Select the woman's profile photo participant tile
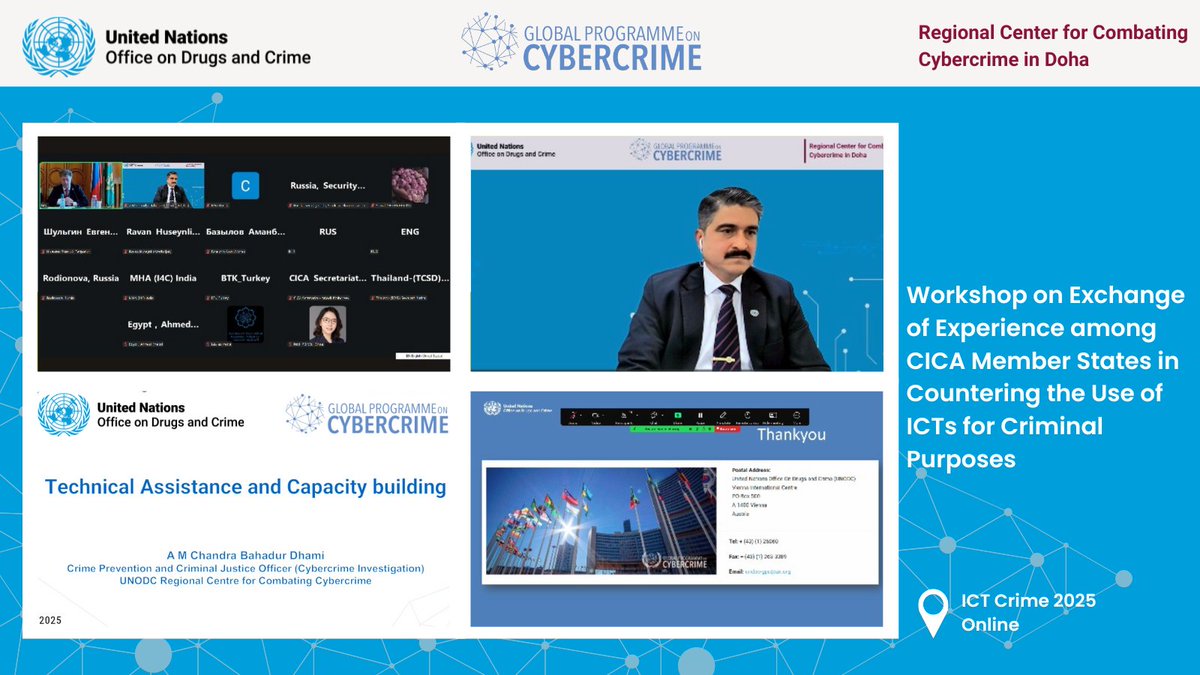 (327, 325)
